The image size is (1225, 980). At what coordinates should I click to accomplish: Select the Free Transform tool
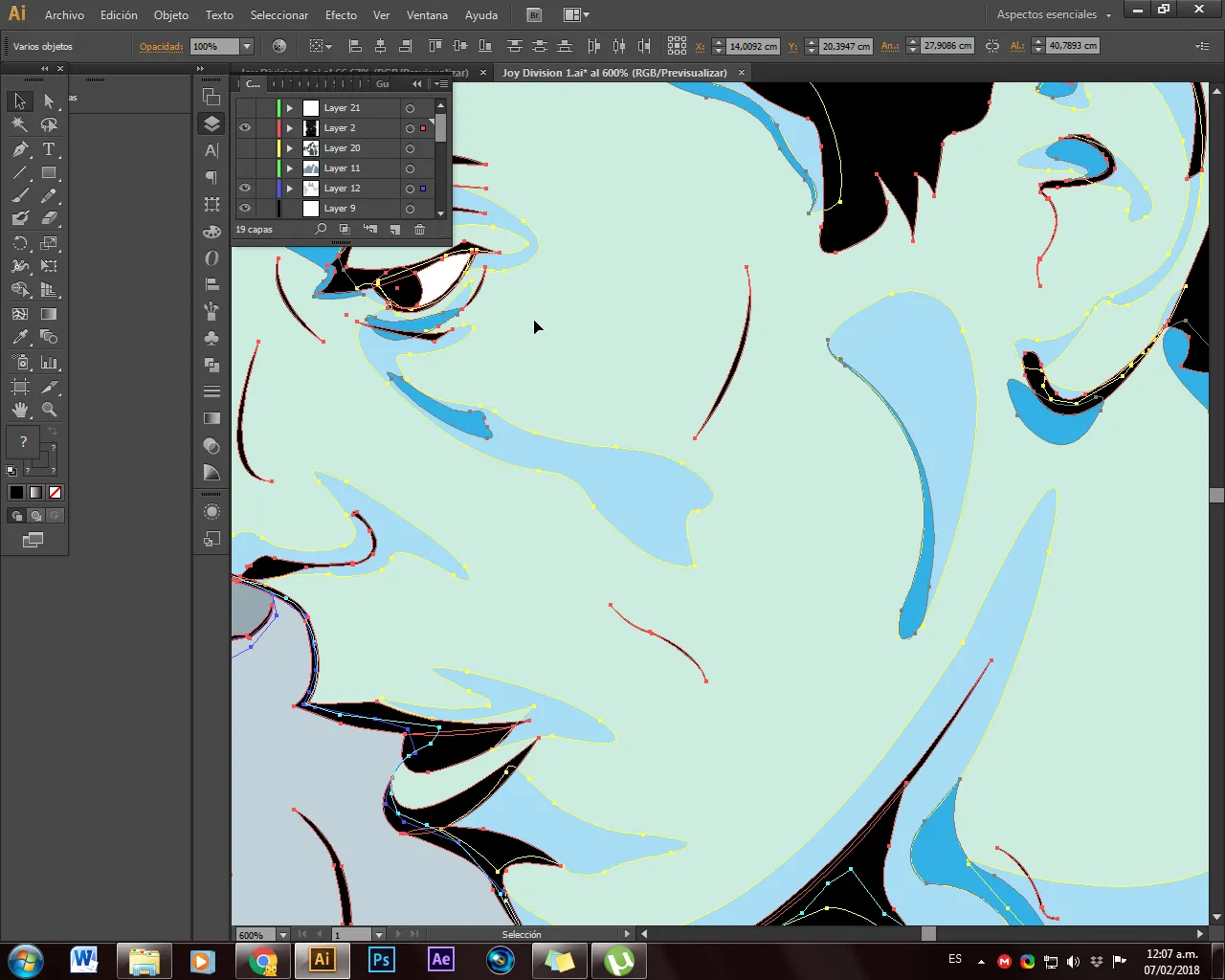click(50, 266)
